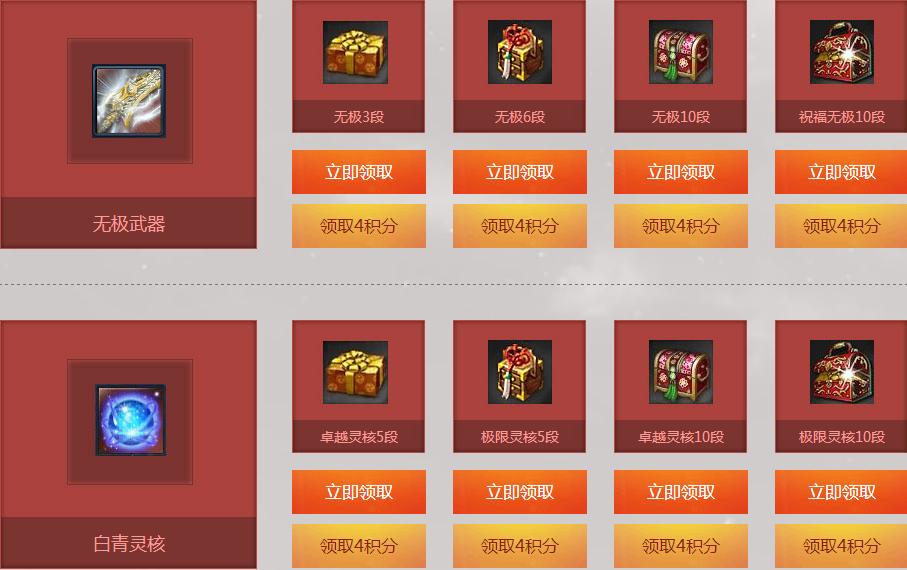Select the knotted chest icon above 极限灵核5段
Viewport: 907px width, 570px height.
click(x=519, y=372)
